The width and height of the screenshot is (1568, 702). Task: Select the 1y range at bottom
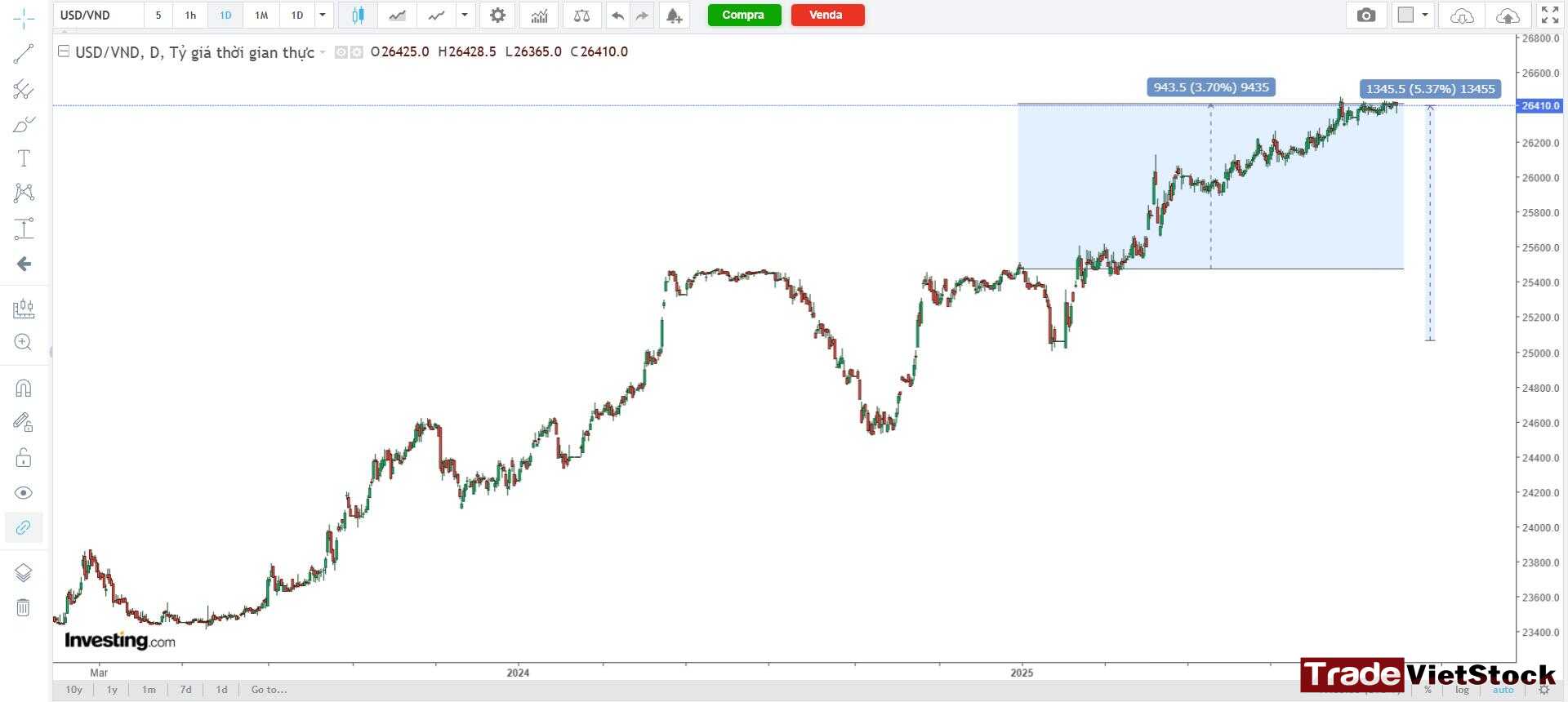tap(112, 690)
